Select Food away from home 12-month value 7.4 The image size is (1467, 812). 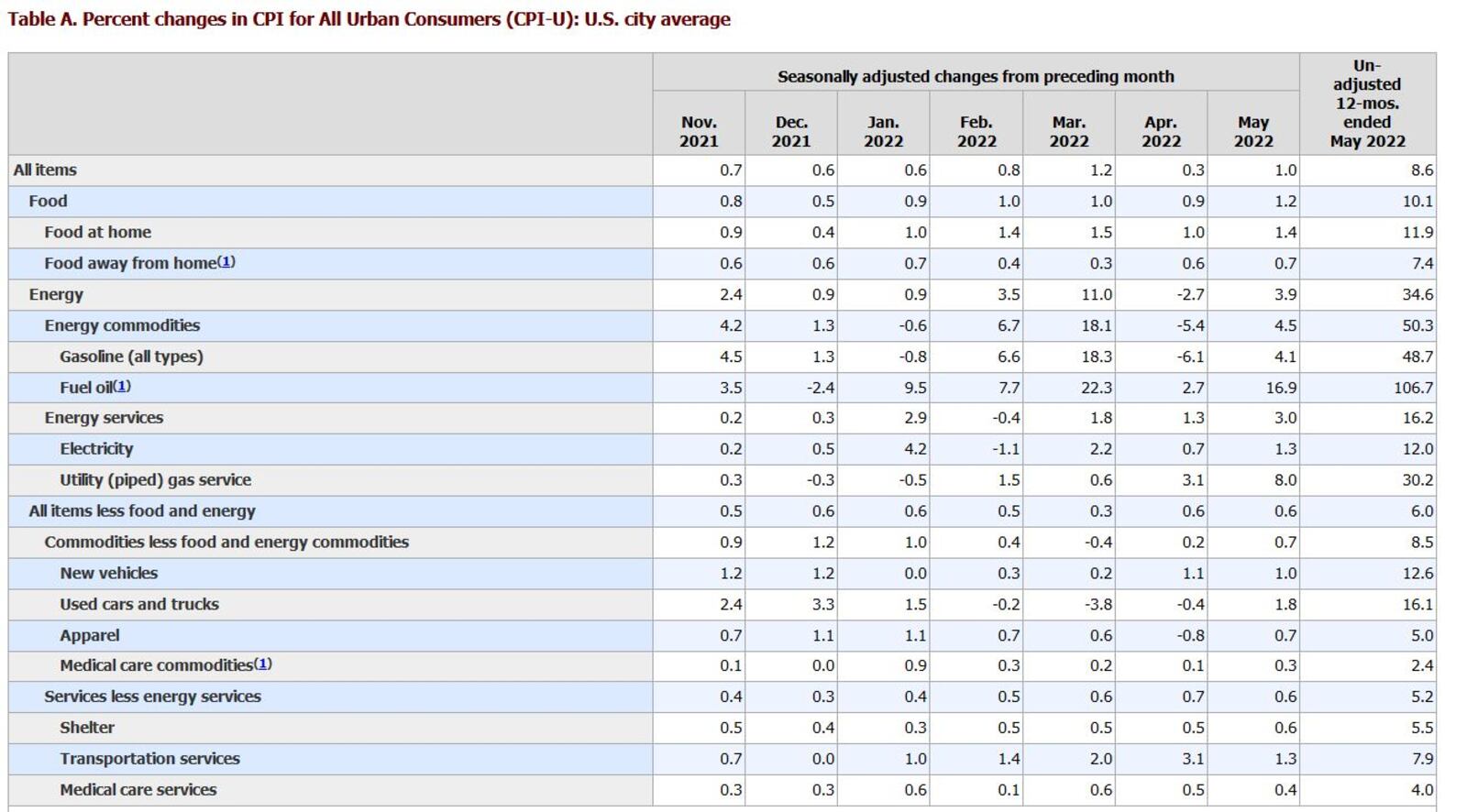(x=1422, y=264)
